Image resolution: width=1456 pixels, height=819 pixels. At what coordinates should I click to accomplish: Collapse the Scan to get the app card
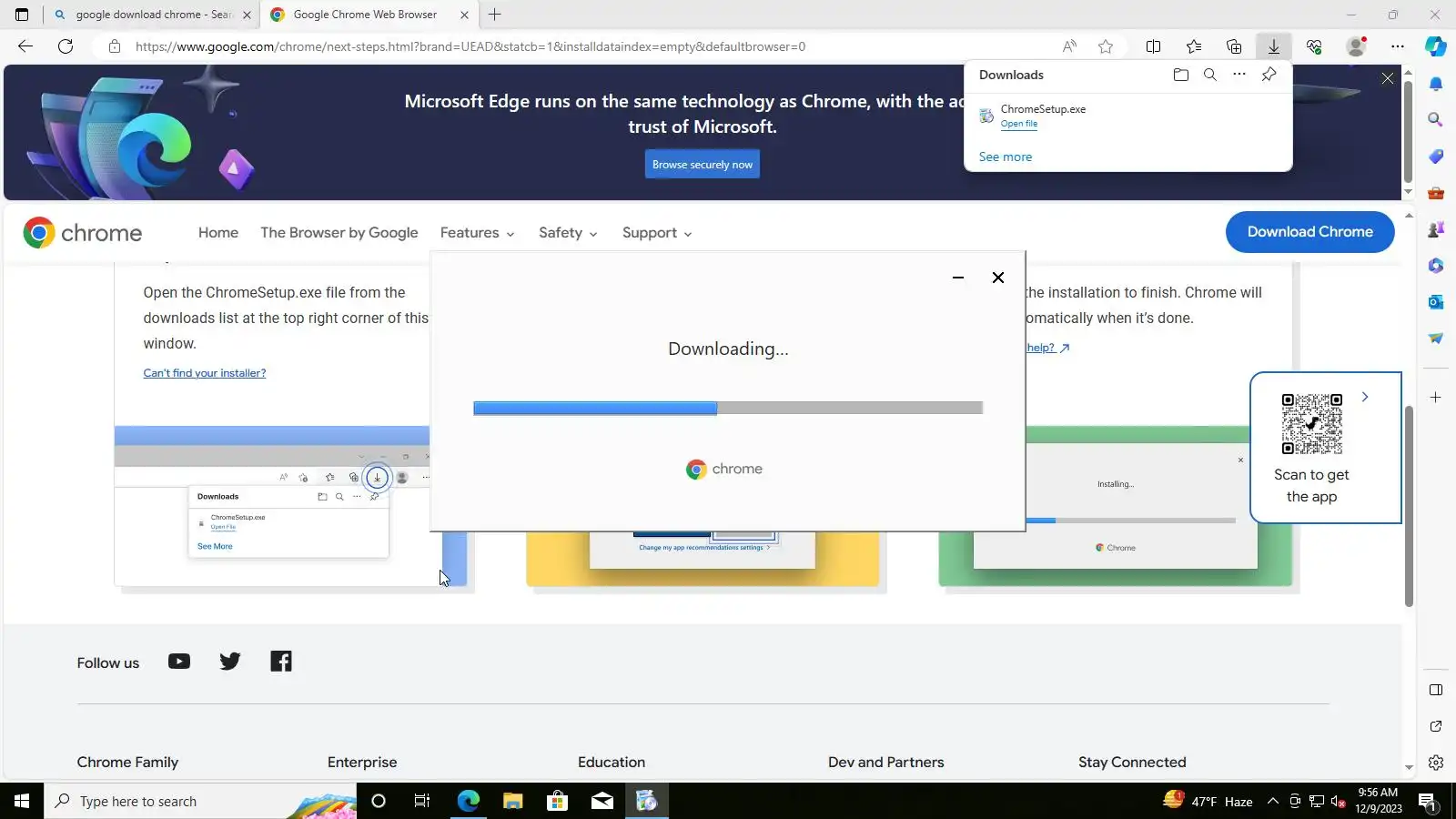coord(1365,397)
